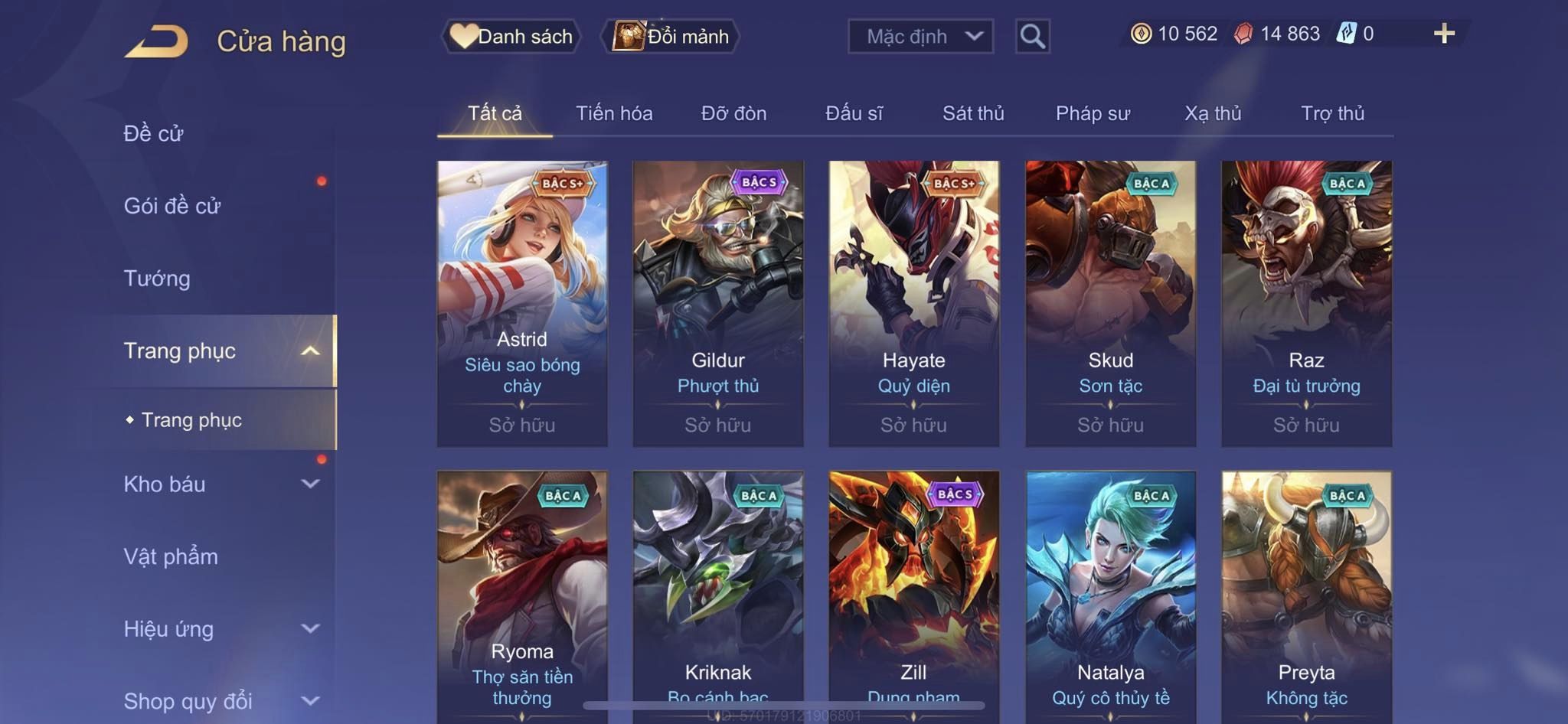Select the Tiến hóa filter tab
This screenshot has height=724, width=1568.
coord(614,113)
